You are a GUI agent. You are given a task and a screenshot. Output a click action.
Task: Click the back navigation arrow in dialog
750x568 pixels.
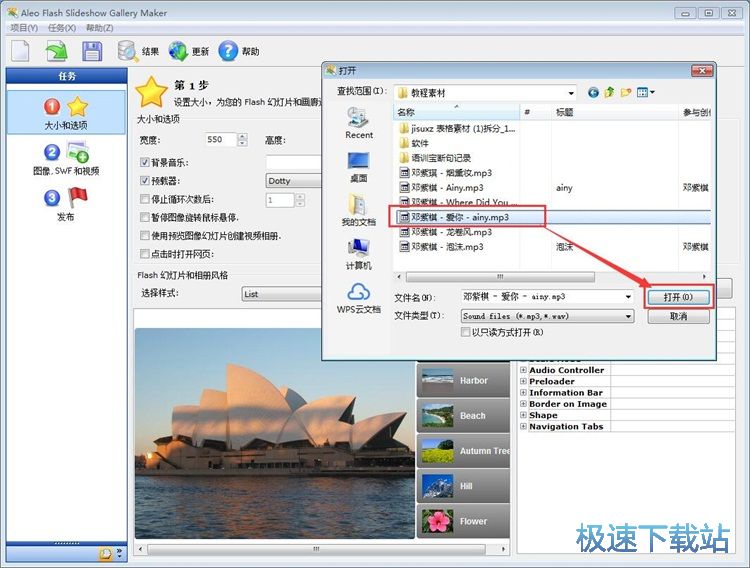[x=593, y=92]
